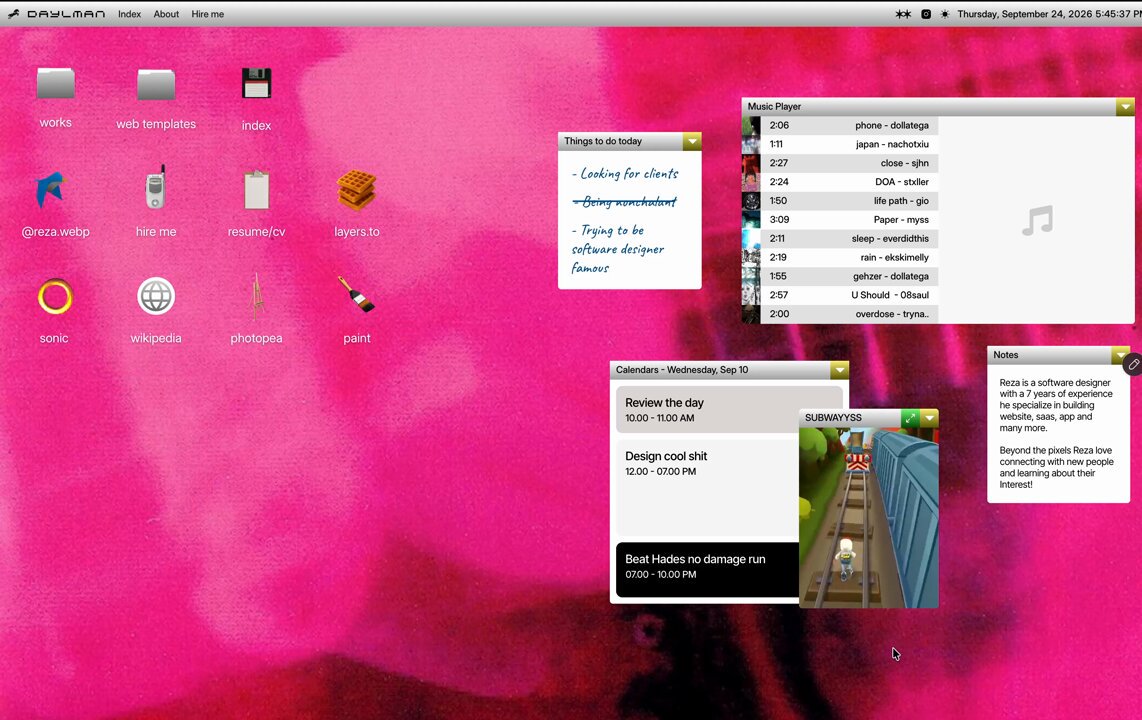Screen dimensions: 1142x720
Task: Collapse the SUBWAYYSS widget
Action: pyautogui.click(x=929, y=418)
